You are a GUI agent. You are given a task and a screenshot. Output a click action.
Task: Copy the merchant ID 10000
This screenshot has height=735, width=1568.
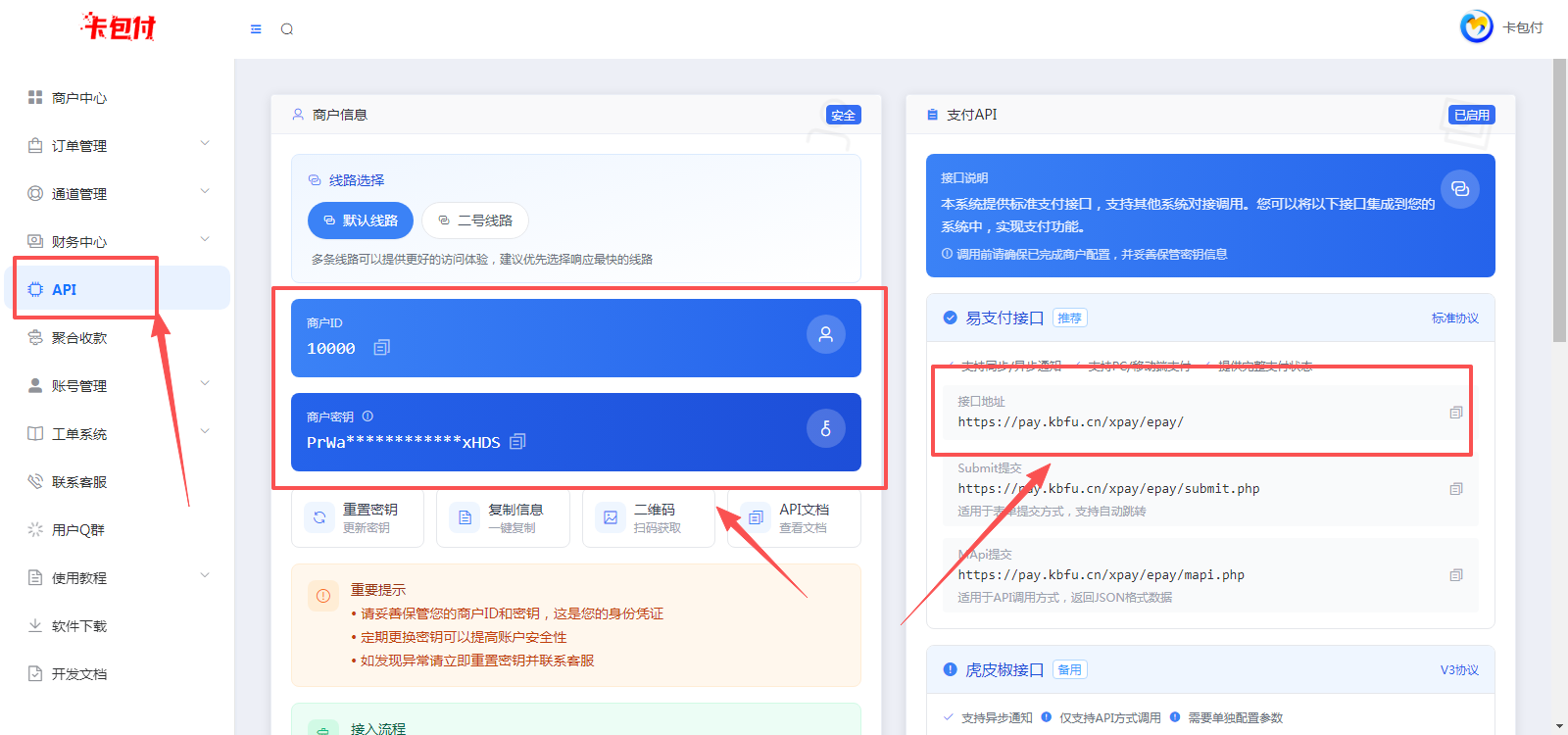[x=382, y=348]
